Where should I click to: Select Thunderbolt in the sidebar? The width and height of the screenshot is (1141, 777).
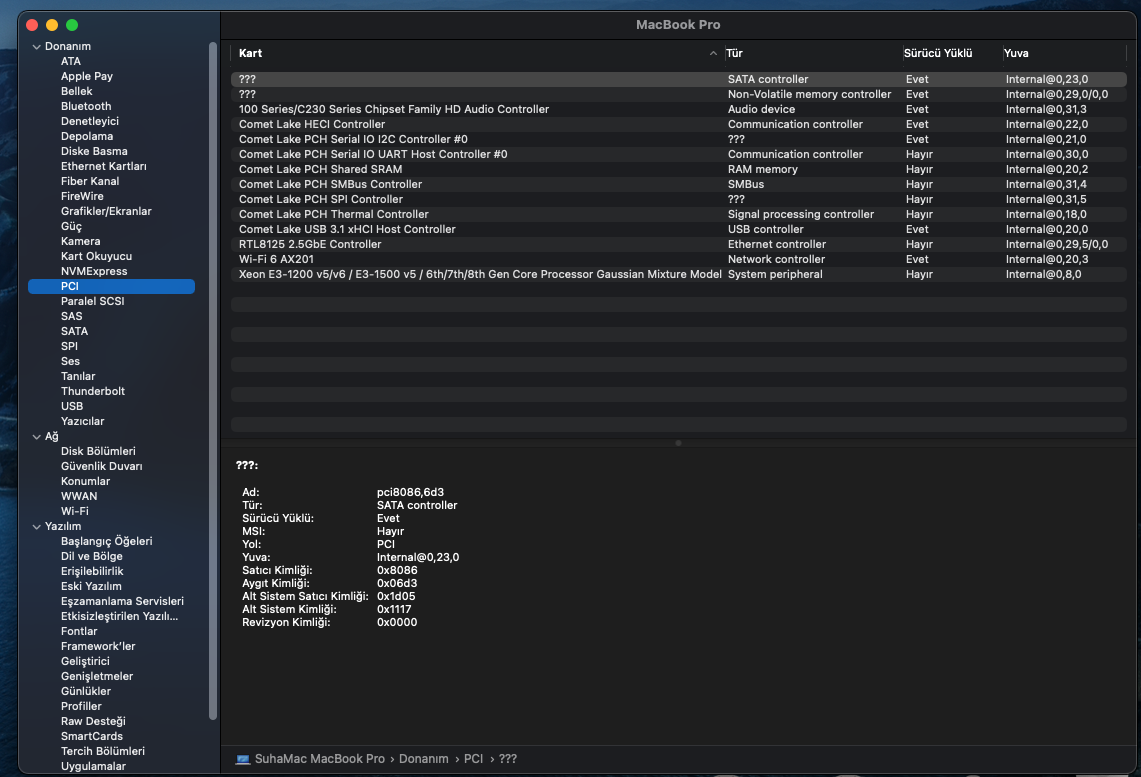[92, 391]
